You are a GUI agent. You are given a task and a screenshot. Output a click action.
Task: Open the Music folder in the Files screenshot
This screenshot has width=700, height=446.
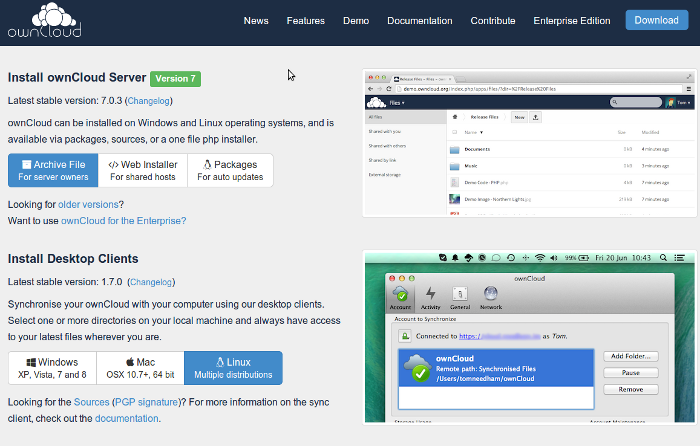[x=471, y=166]
